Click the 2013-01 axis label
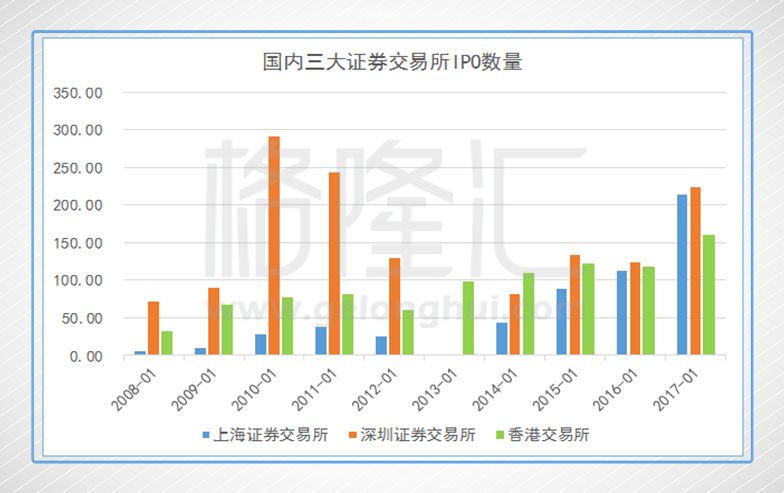Viewport: 784px width, 493px height. pyautogui.click(x=435, y=390)
